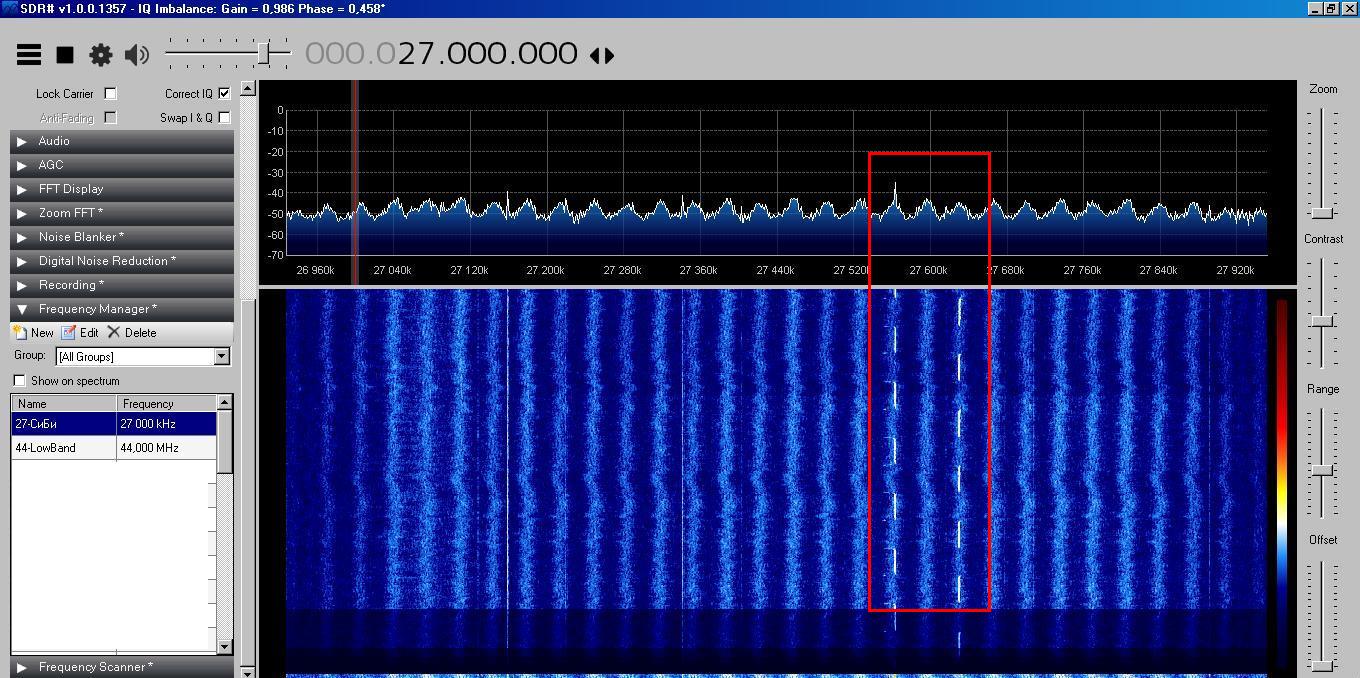Click the 27 200k label on spectrum axis
The height and width of the screenshot is (678, 1360).
(545, 270)
